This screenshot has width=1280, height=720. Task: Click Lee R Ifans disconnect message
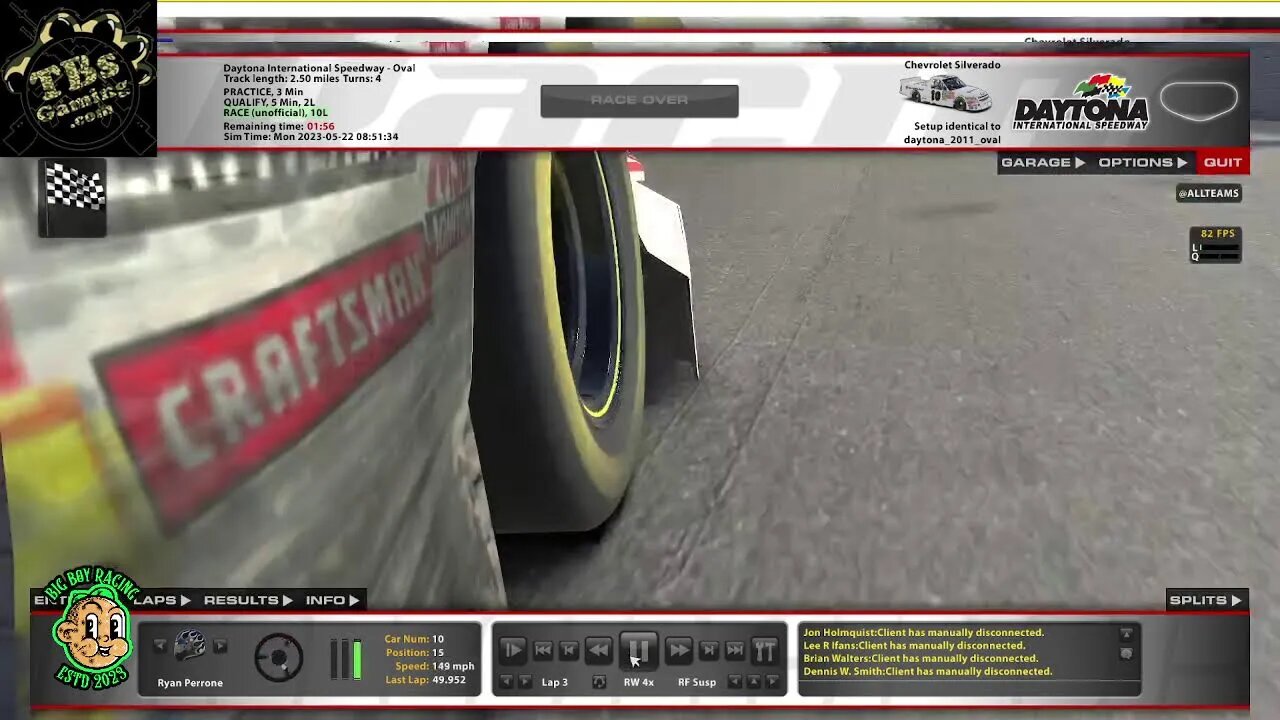[914, 645]
